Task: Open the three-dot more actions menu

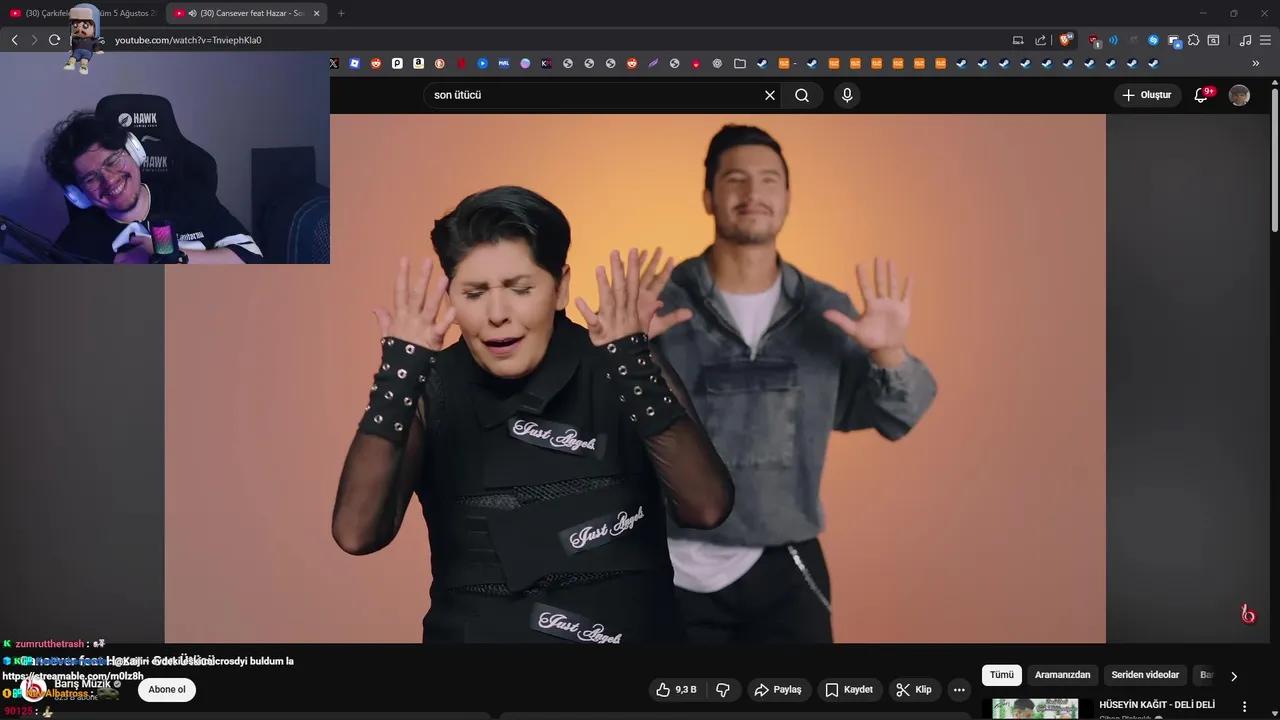Action: [959, 690]
